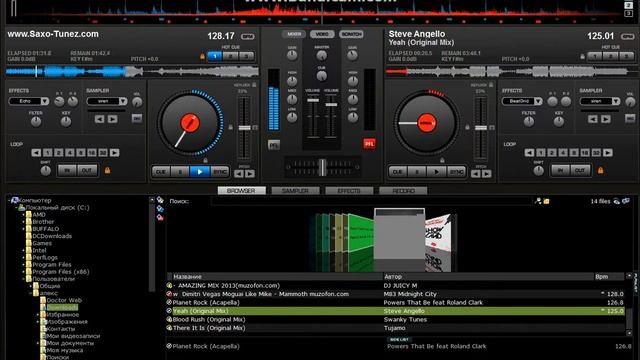Viewport: 640px width, 360px height.
Task: Toggle the right deck hot cue lock
Action: click(582, 56)
